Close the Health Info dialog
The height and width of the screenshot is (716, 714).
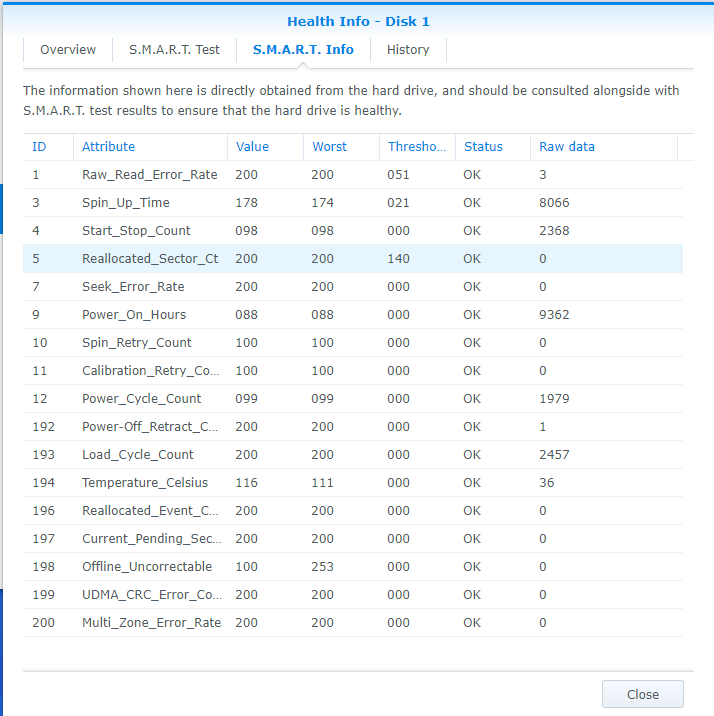tap(643, 694)
